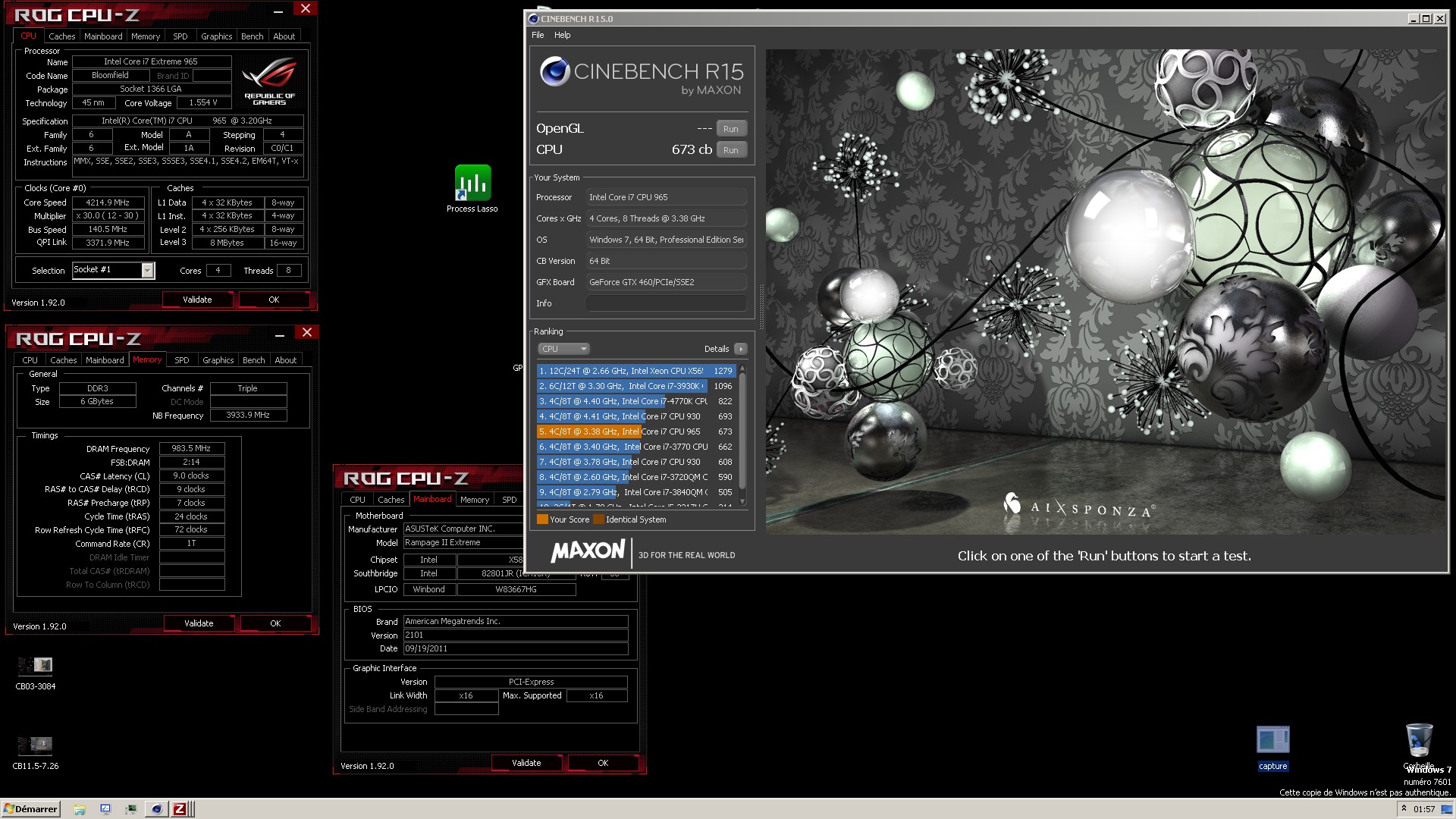The height and width of the screenshot is (819, 1456).
Task: Click the Ranking list vertical scrollbar
Action: coord(742,435)
